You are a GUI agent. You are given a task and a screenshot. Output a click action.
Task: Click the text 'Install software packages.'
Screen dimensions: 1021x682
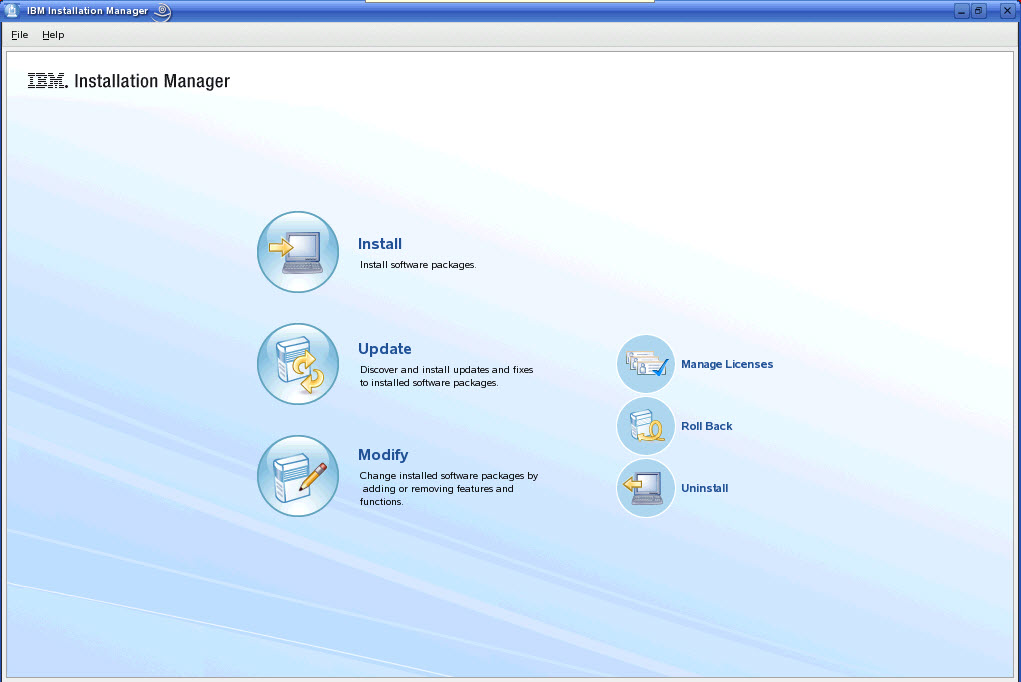click(x=418, y=264)
